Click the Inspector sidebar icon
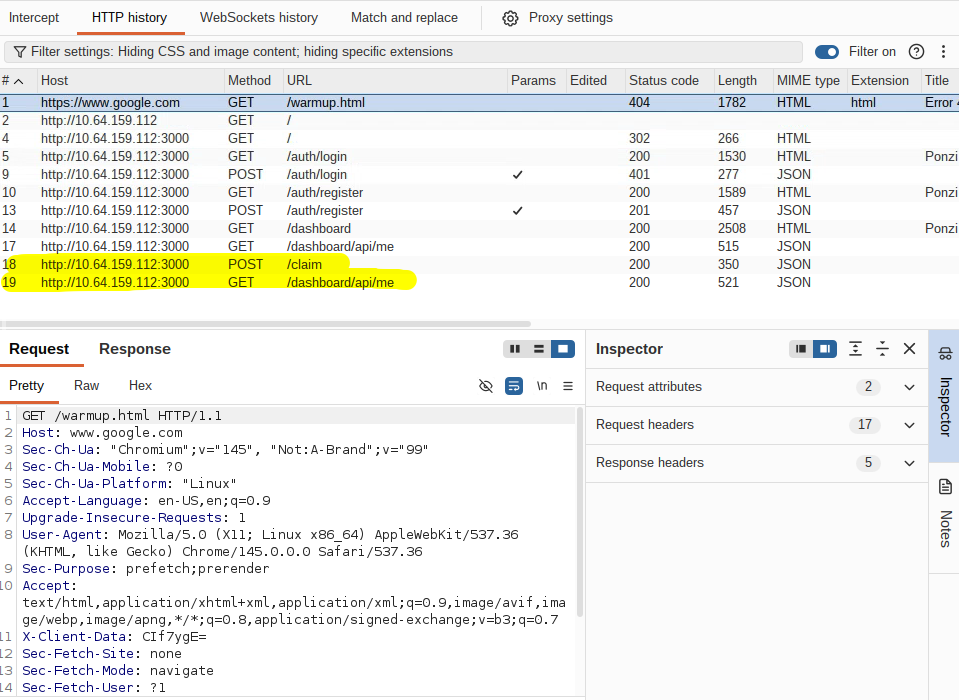This screenshot has width=959, height=700. [x=946, y=353]
